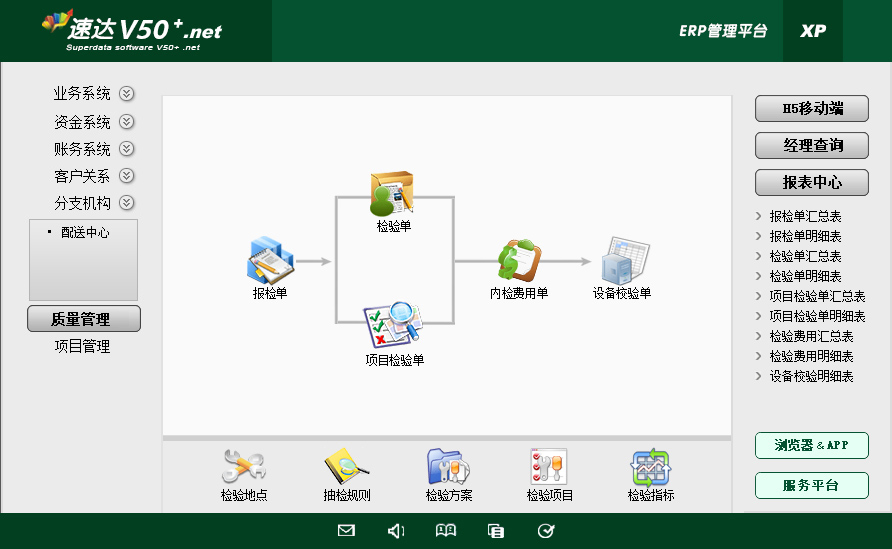Select 账务系统 in the left menu
This screenshot has width=892, height=549.
tap(82, 148)
